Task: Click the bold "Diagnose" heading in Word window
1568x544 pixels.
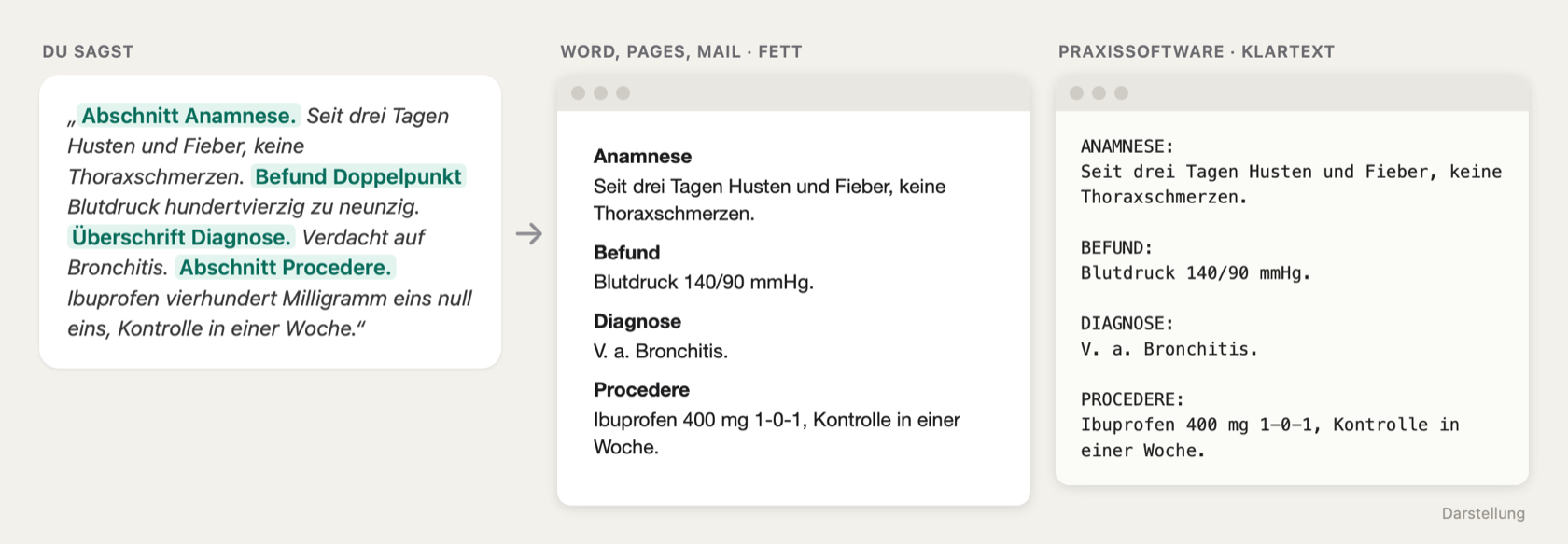Action: click(x=637, y=322)
